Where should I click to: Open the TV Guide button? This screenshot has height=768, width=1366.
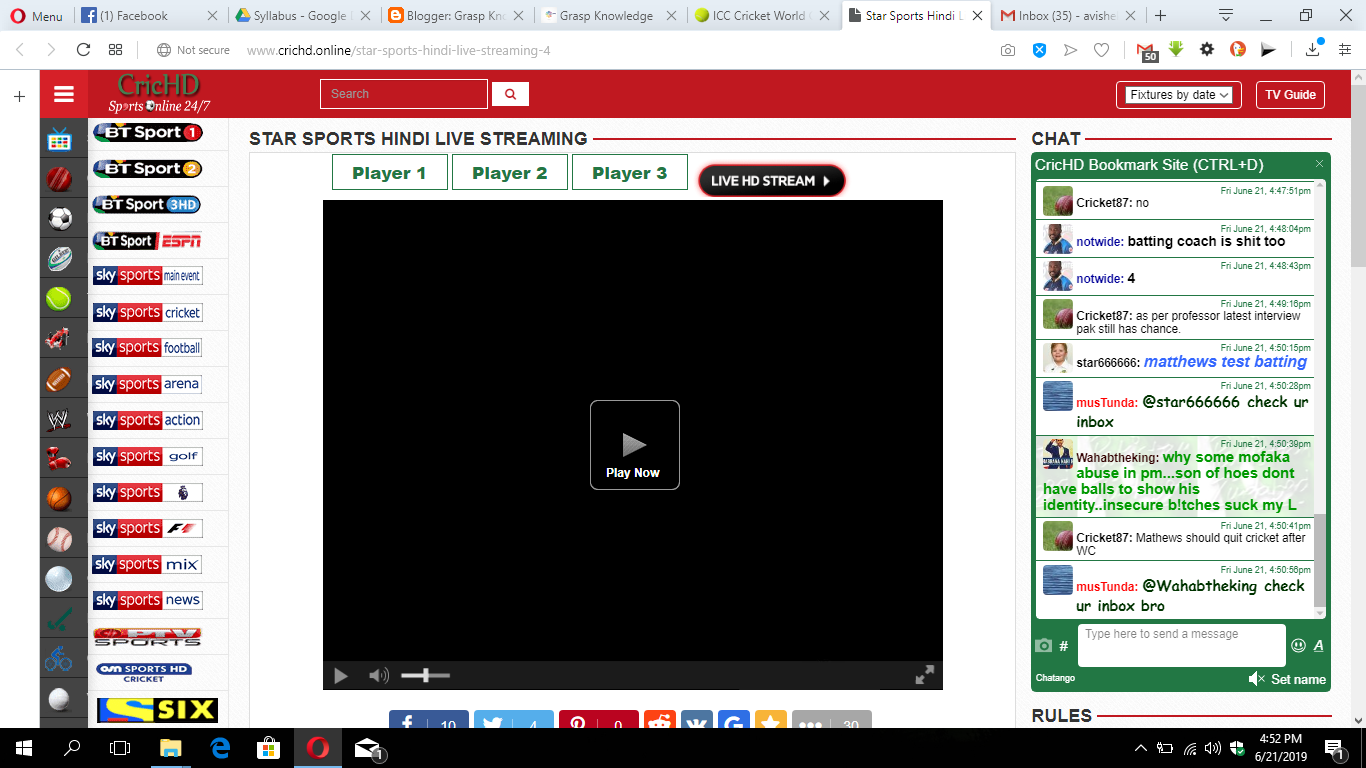[x=1290, y=94]
